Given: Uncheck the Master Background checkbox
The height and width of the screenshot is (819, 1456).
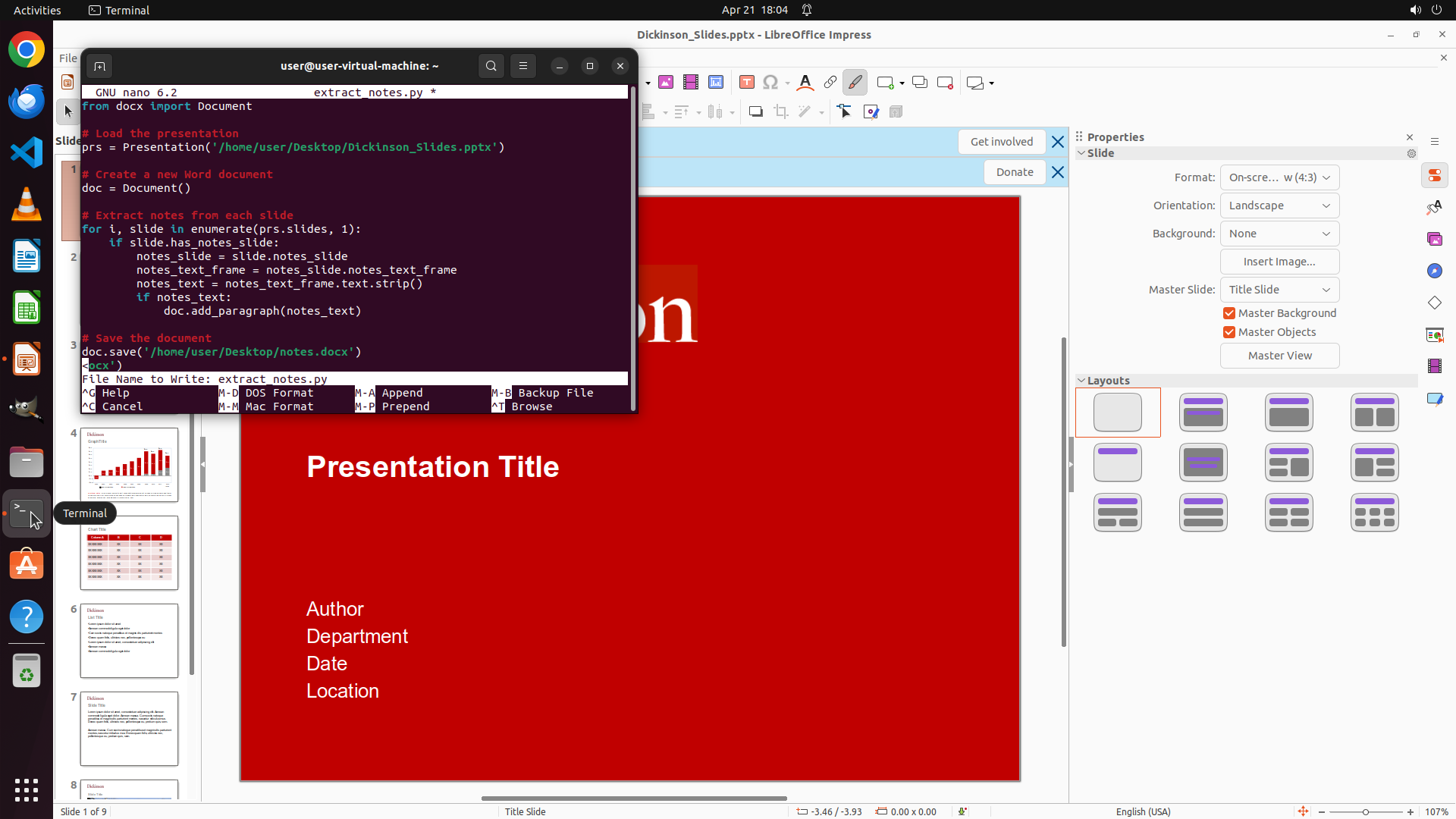Looking at the screenshot, I should coord(1229,313).
